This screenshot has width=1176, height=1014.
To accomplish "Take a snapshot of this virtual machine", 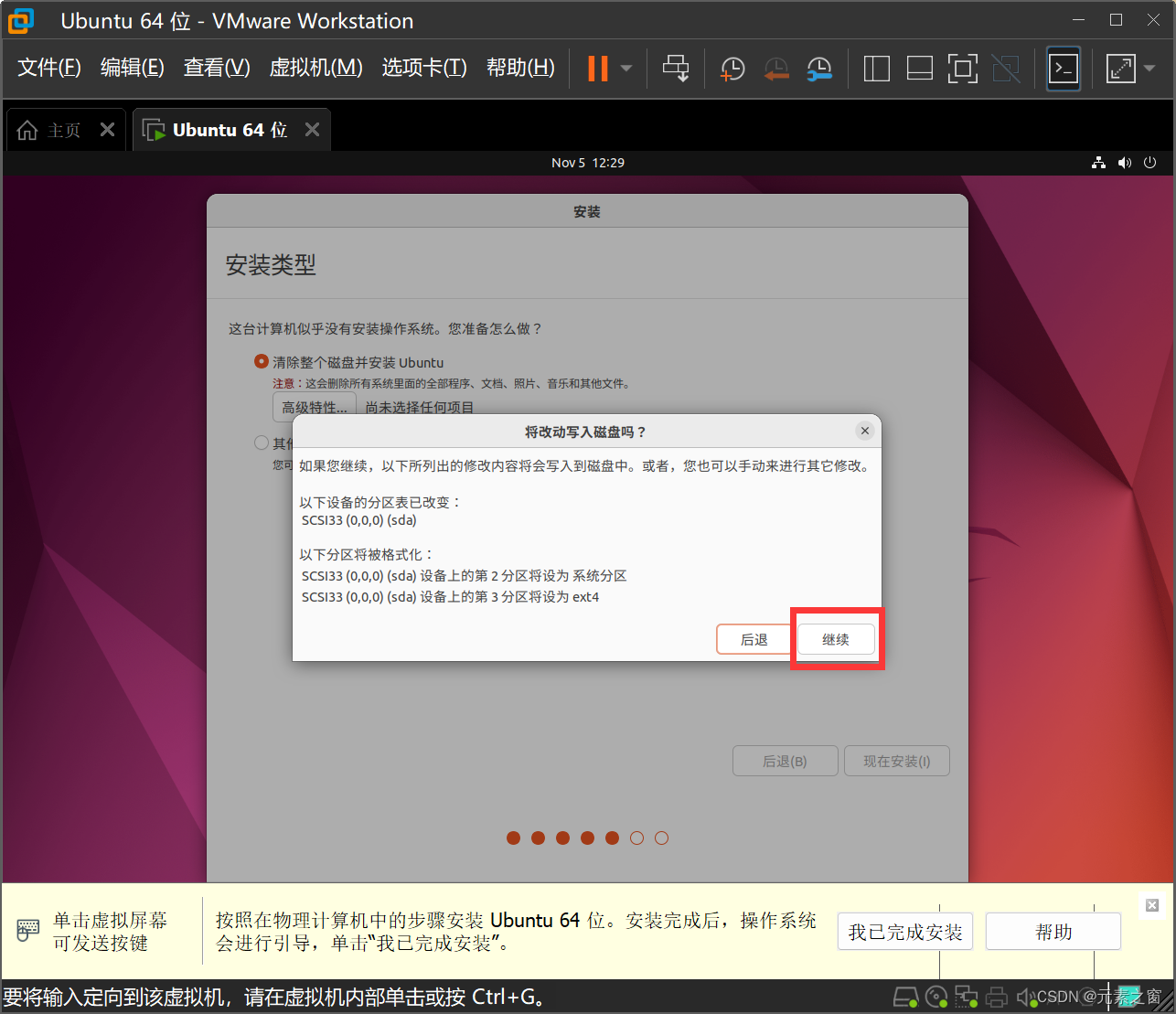I will (732, 69).
